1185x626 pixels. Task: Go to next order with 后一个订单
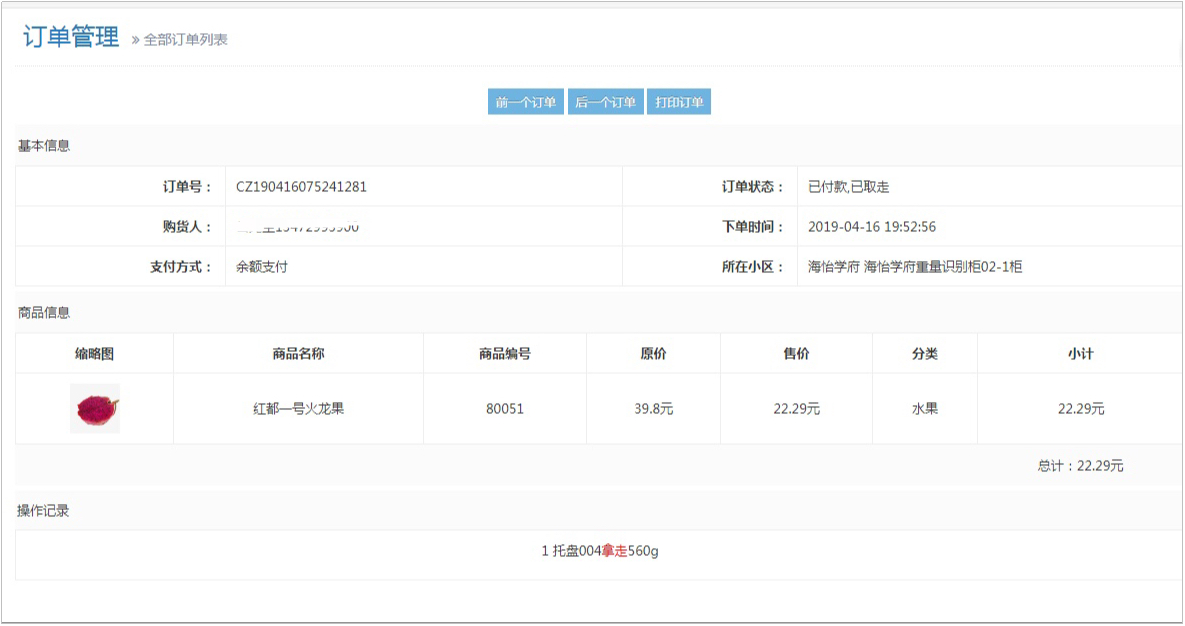coord(606,102)
